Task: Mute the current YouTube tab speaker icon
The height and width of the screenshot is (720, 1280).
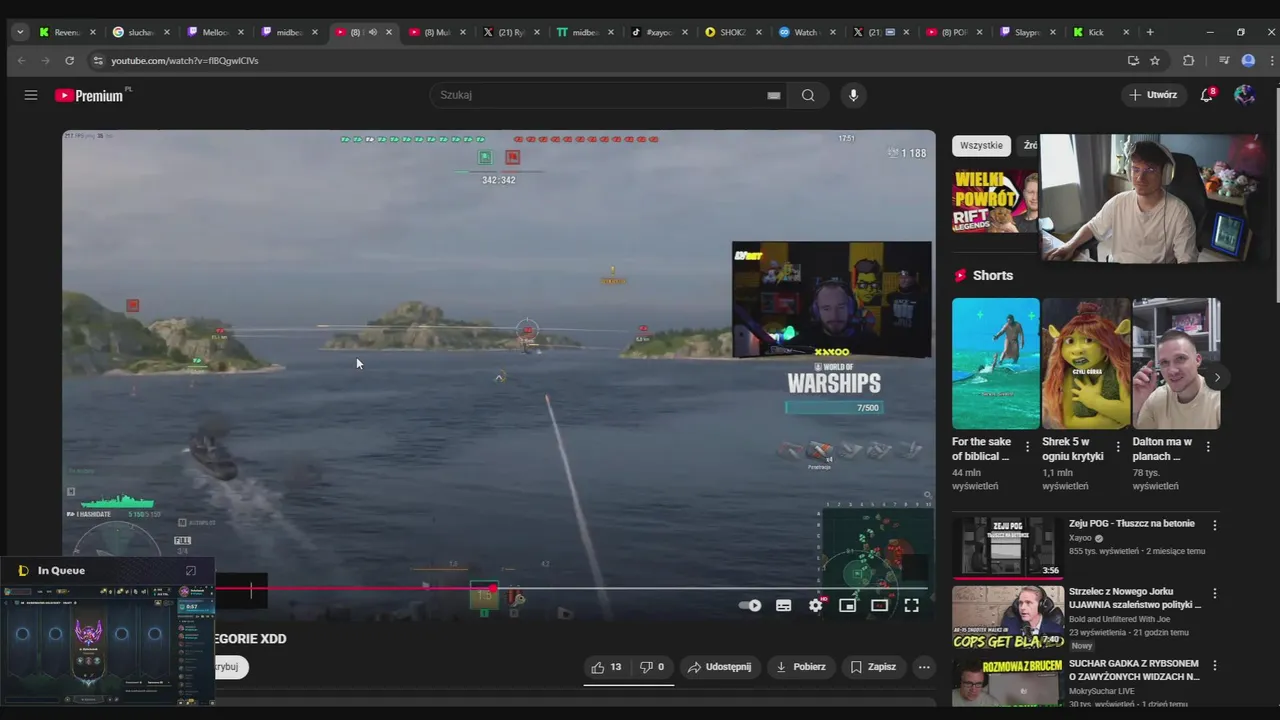Action: coord(372,32)
